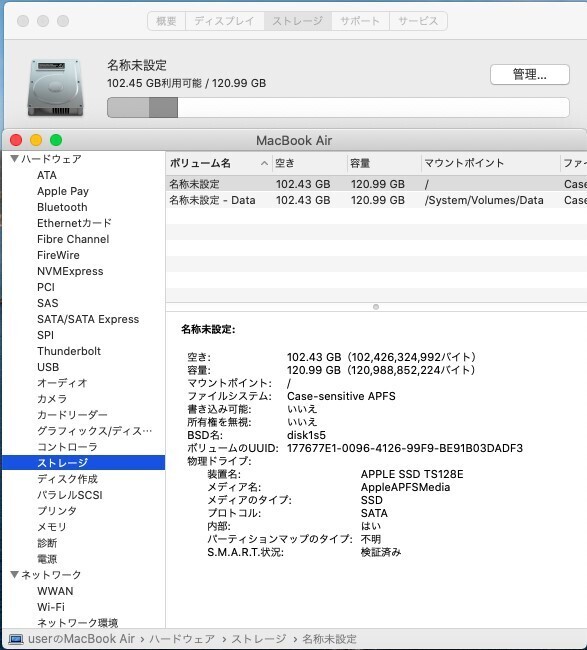The height and width of the screenshot is (650, 587).
Task: Sort by 容量 column header
Action: pyautogui.click(x=384, y=163)
